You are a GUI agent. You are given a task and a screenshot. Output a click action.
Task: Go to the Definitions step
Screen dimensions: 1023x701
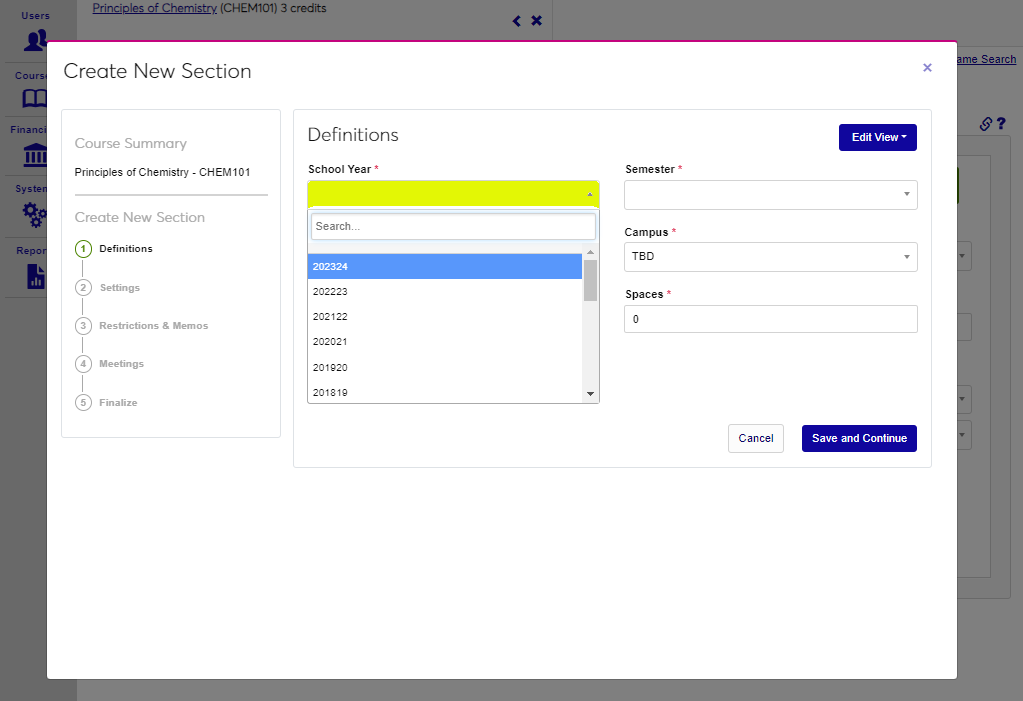(125, 249)
